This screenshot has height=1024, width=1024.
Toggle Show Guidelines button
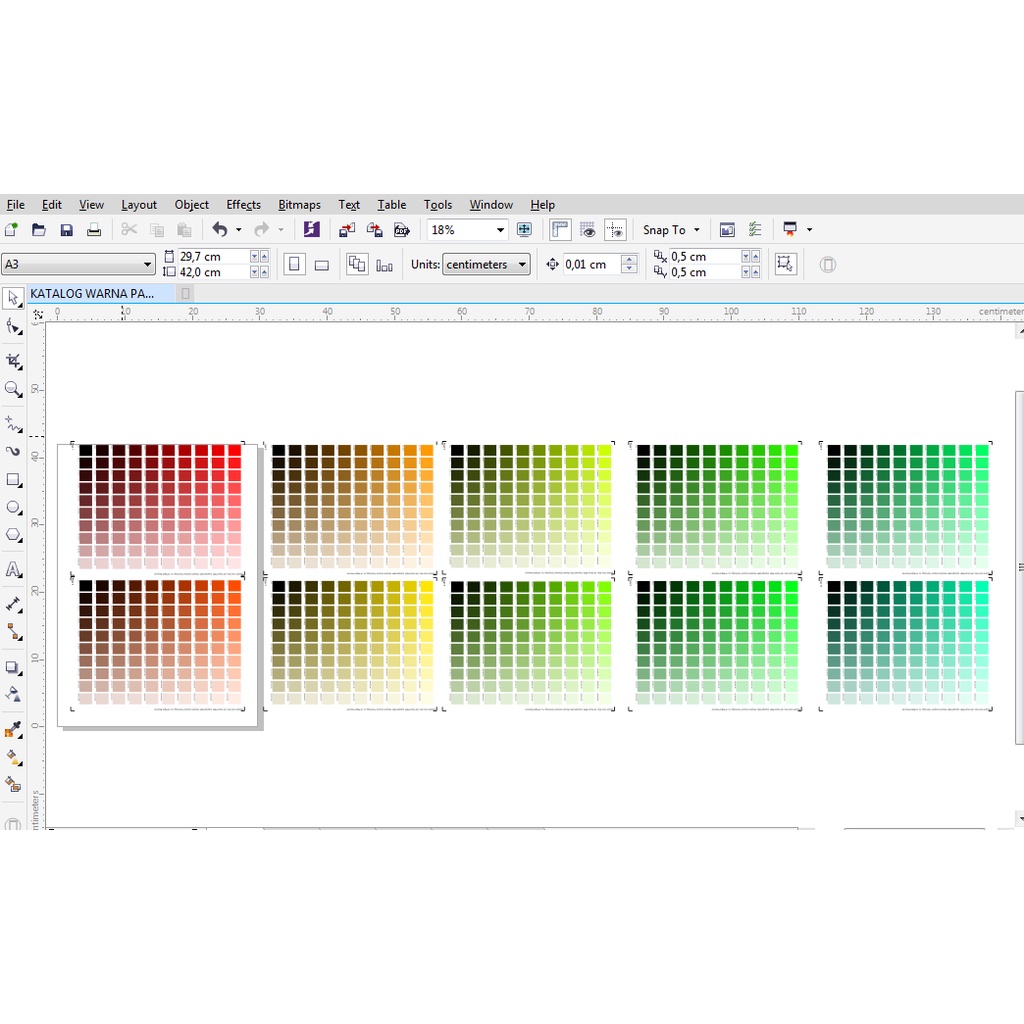615,230
